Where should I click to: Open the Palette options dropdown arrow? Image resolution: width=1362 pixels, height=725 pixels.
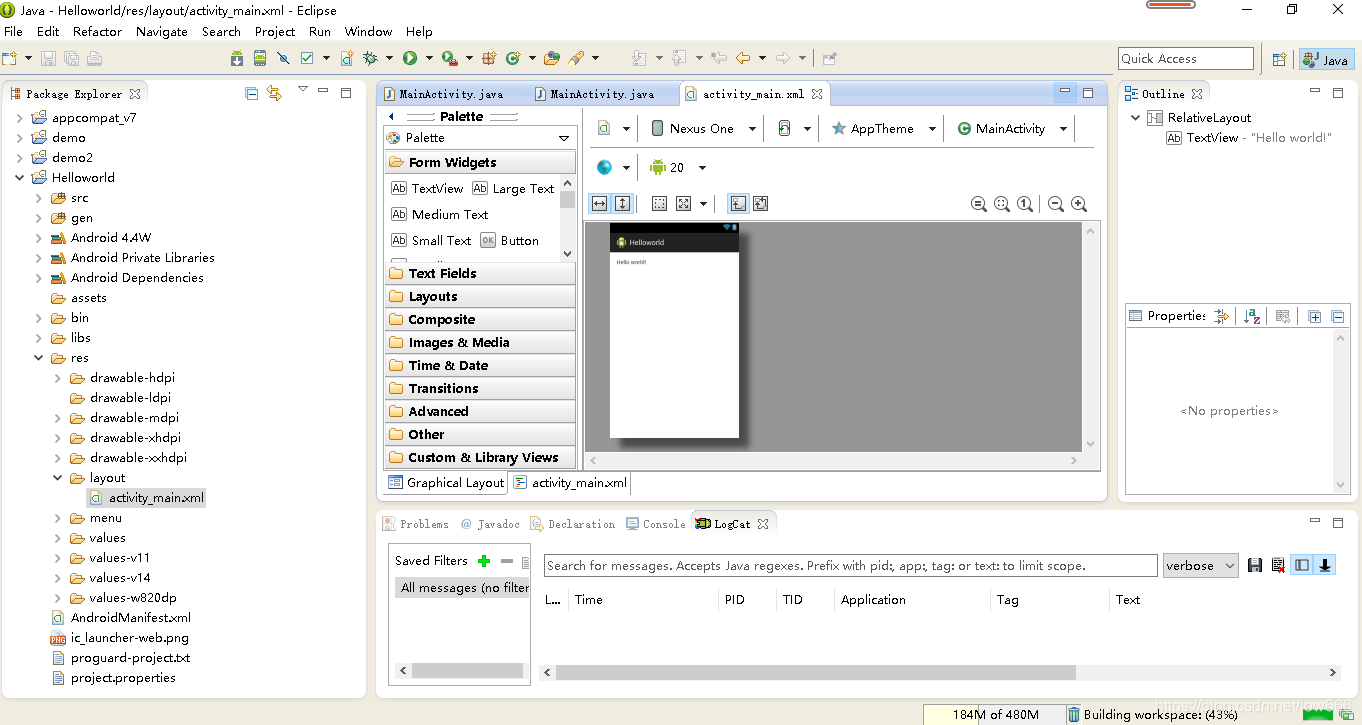(x=564, y=138)
